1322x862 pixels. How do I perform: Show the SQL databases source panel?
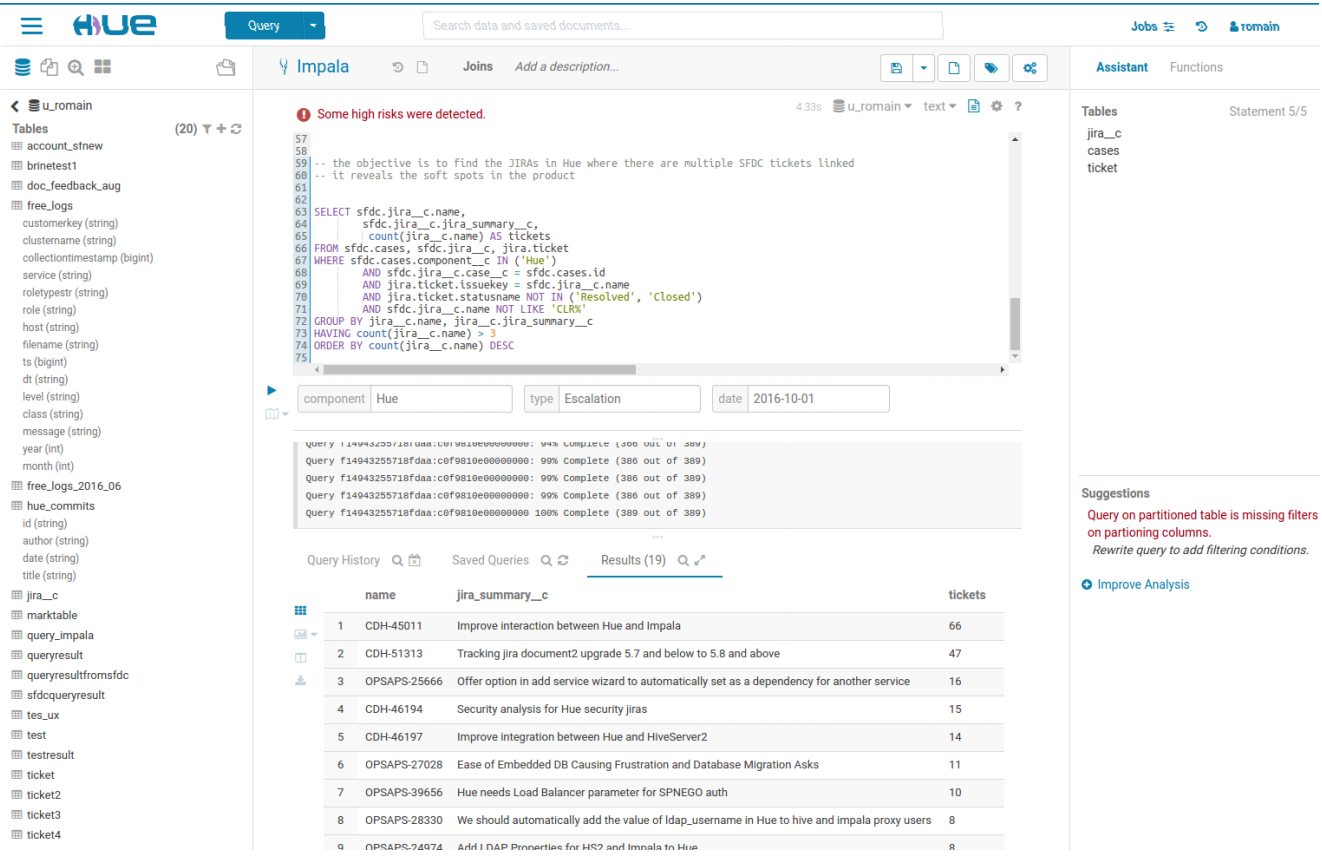point(22,67)
